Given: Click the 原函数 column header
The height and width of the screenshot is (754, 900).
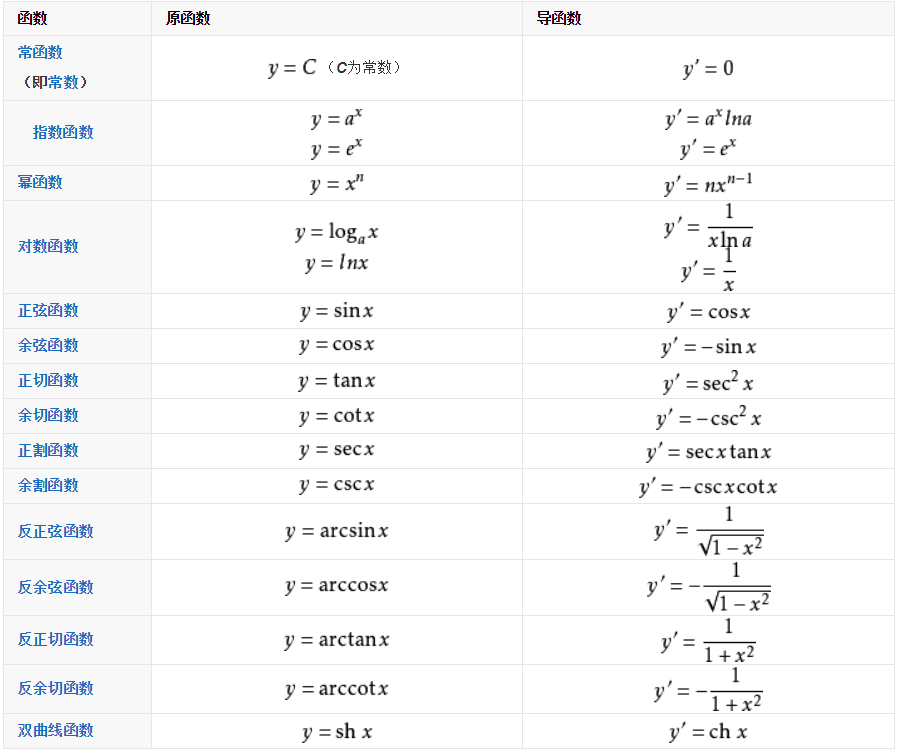Looking at the screenshot, I should pos(188,19).
